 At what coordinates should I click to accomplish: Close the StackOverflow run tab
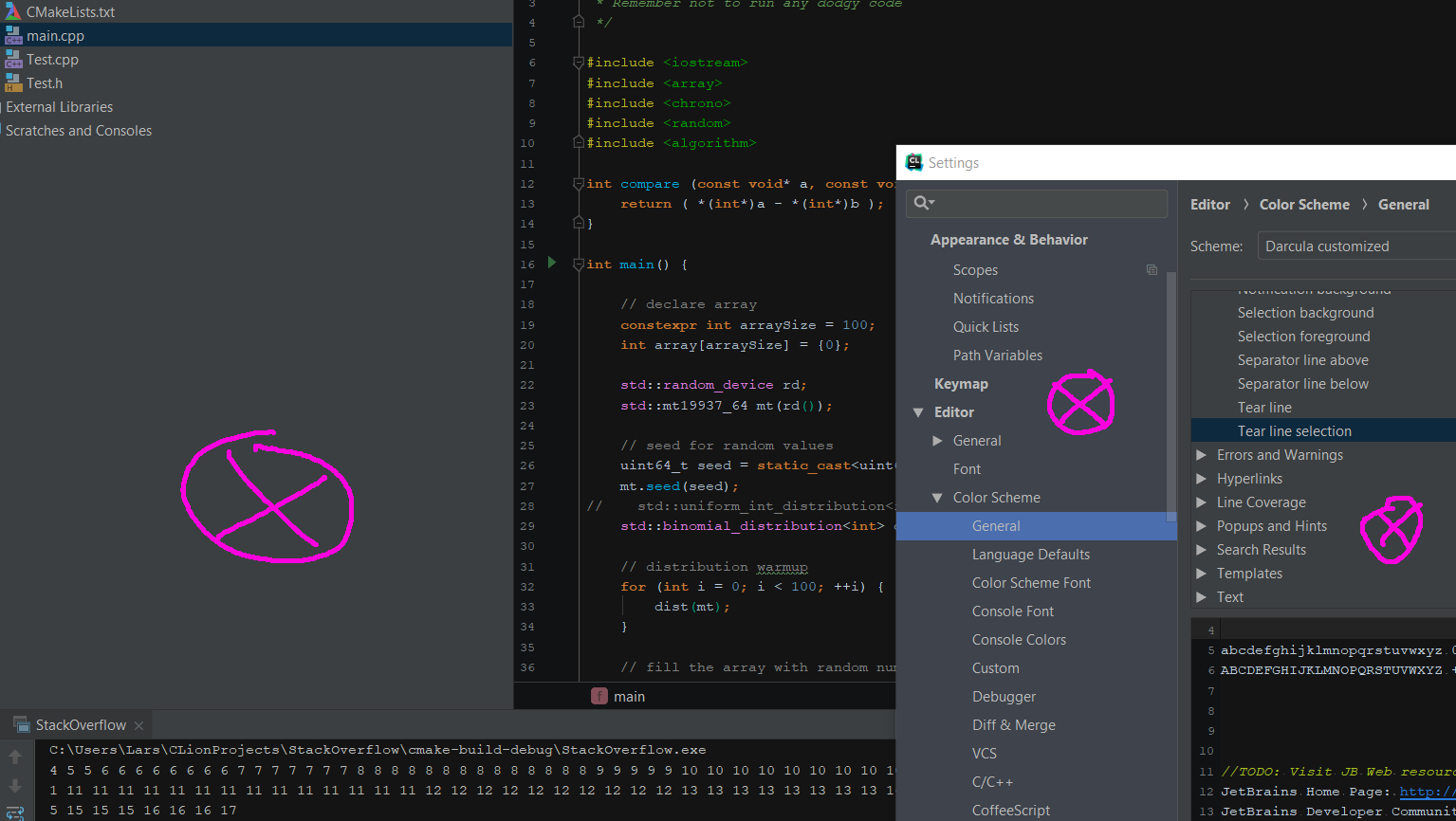[138, 725]
